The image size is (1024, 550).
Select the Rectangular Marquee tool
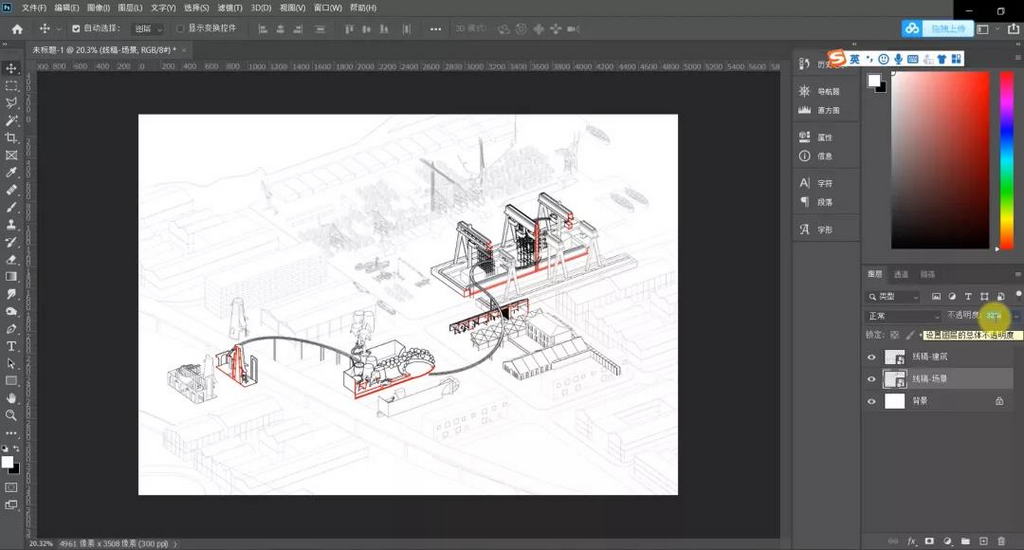[12, 86]
